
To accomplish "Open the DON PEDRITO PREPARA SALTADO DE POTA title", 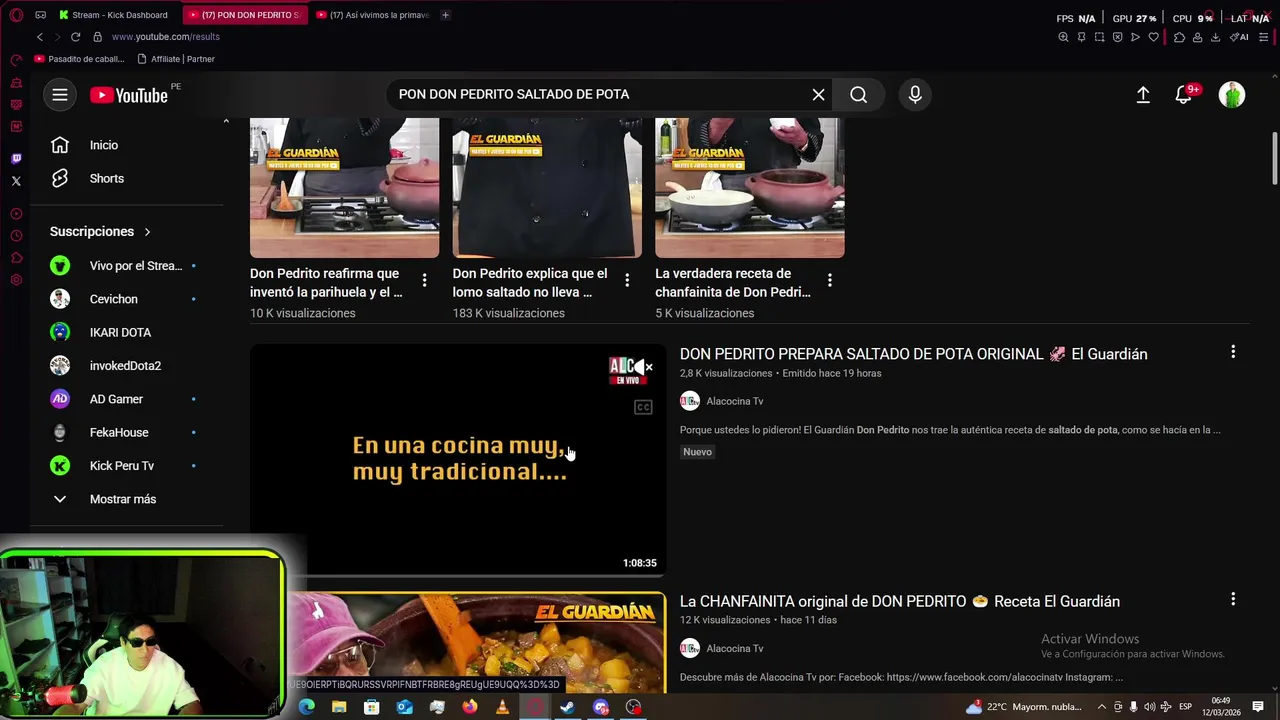I will tap(913, 354).
